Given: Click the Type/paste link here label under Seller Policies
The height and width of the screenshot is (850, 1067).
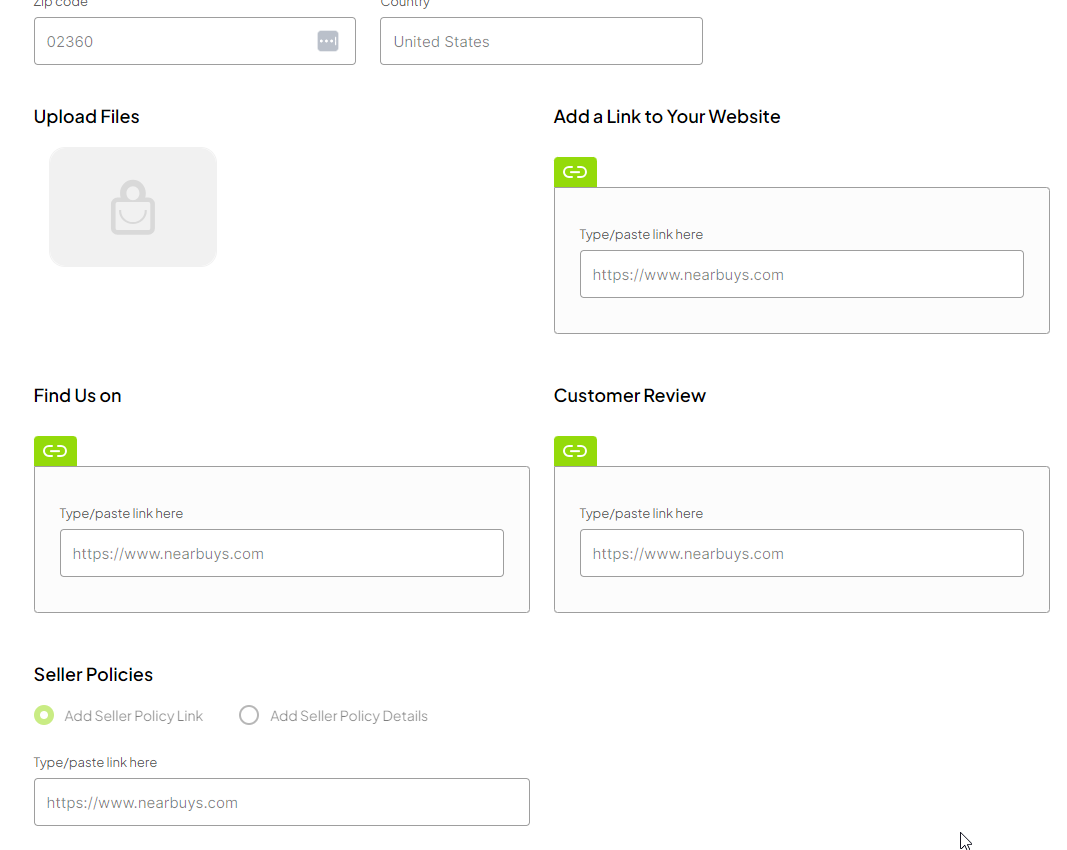Looking at the screenshot, I should coord(95,762).
